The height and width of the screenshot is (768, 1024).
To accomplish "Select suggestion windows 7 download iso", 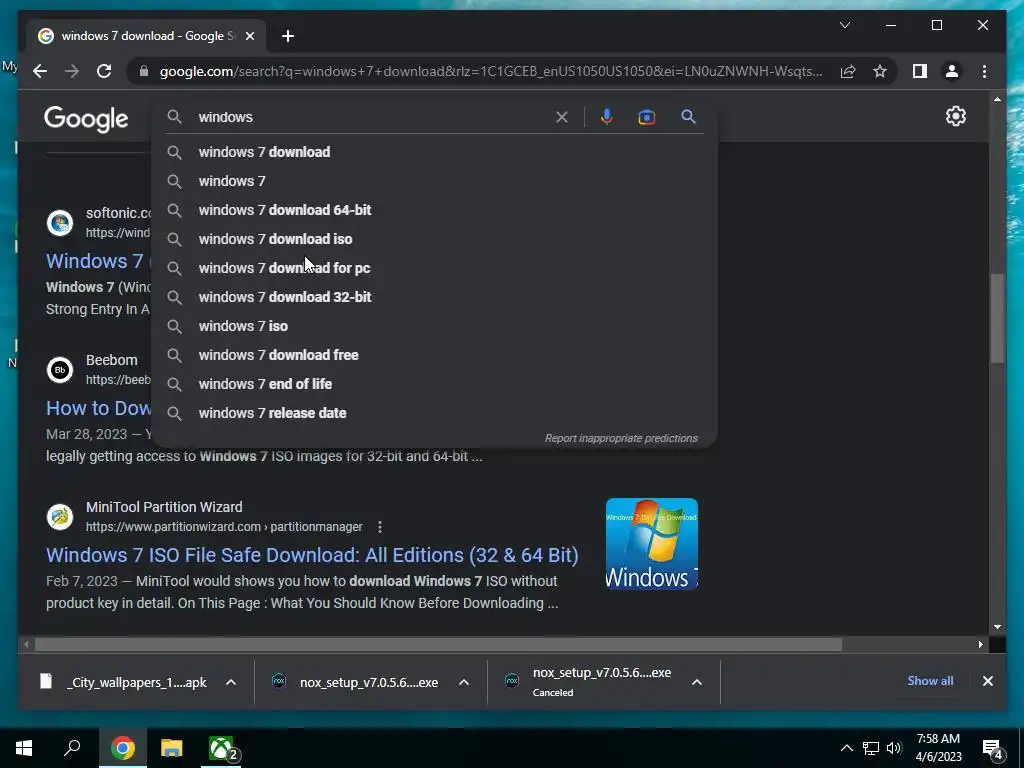I will 434,239.
